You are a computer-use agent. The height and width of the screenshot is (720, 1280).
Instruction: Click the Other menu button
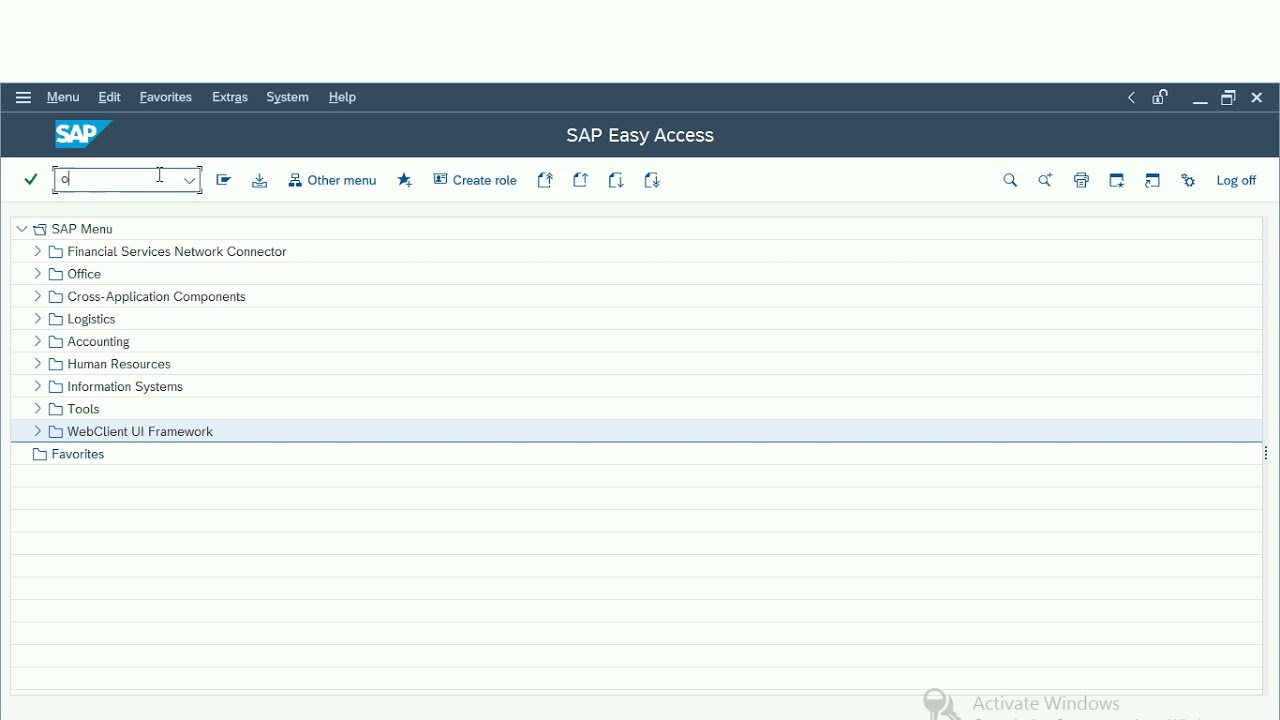click(332, 180)
